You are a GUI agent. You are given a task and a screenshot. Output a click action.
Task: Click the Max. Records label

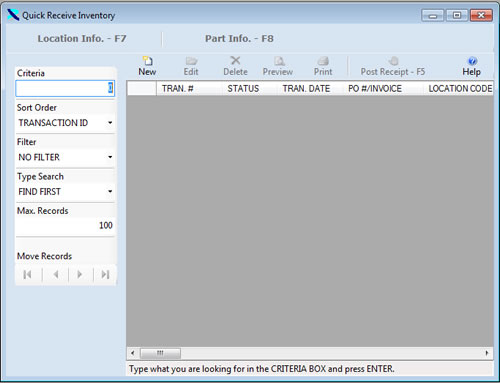click(x=43, y=211)
